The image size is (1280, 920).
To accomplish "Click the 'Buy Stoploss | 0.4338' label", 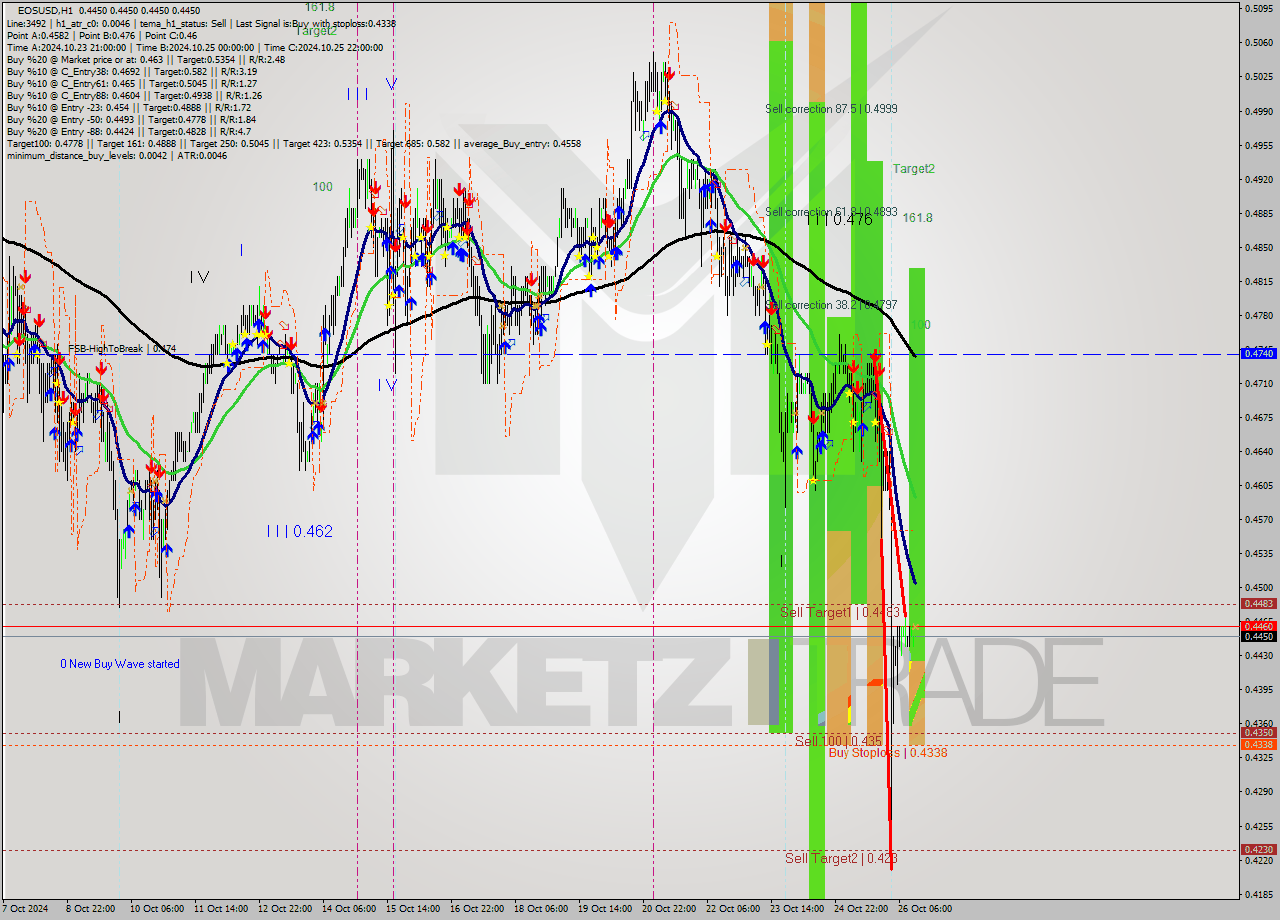I will [x=888, y=753].
